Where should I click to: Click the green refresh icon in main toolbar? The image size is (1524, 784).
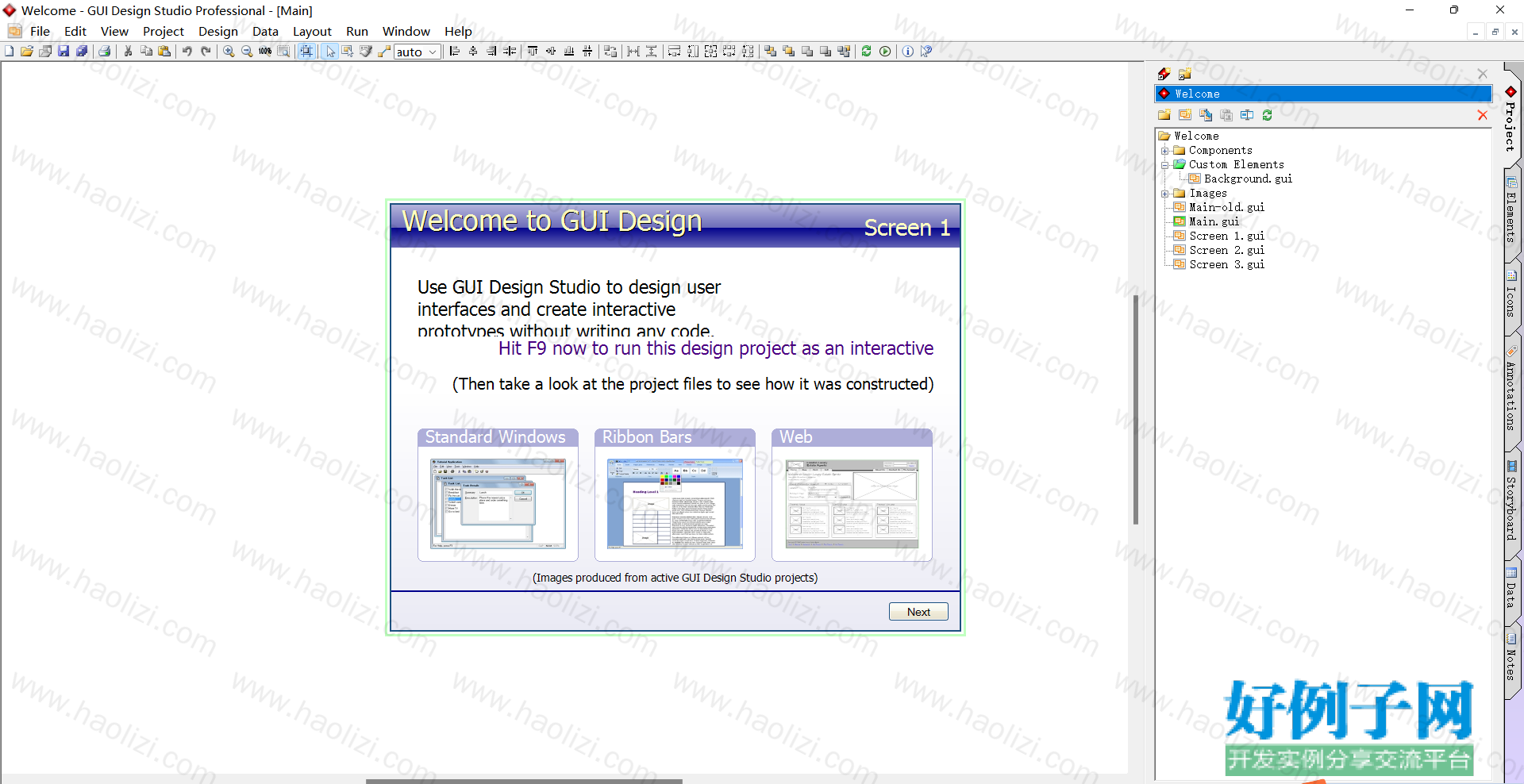coord(867,52)
